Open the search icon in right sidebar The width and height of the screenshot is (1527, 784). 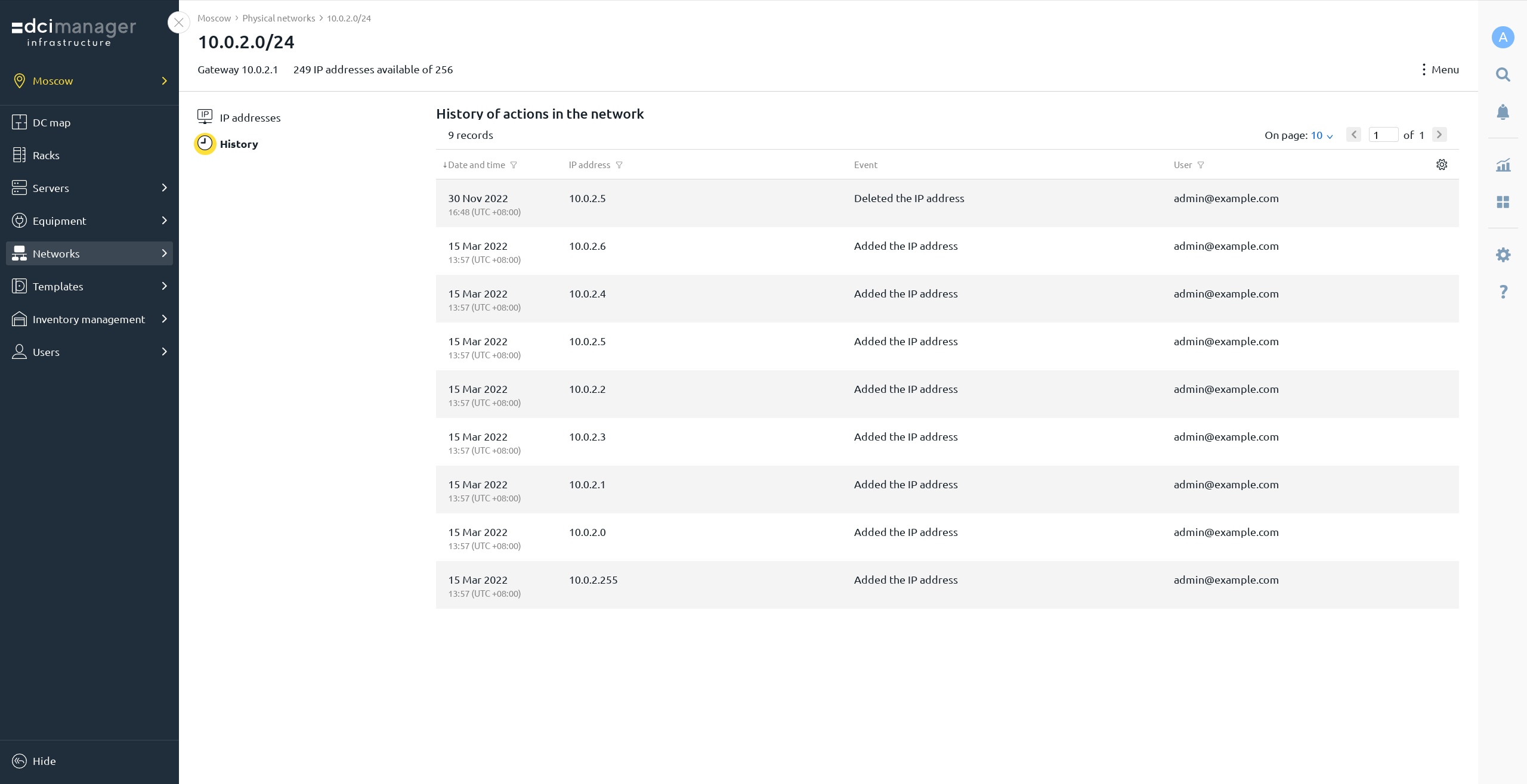(x=1503, y=75)
